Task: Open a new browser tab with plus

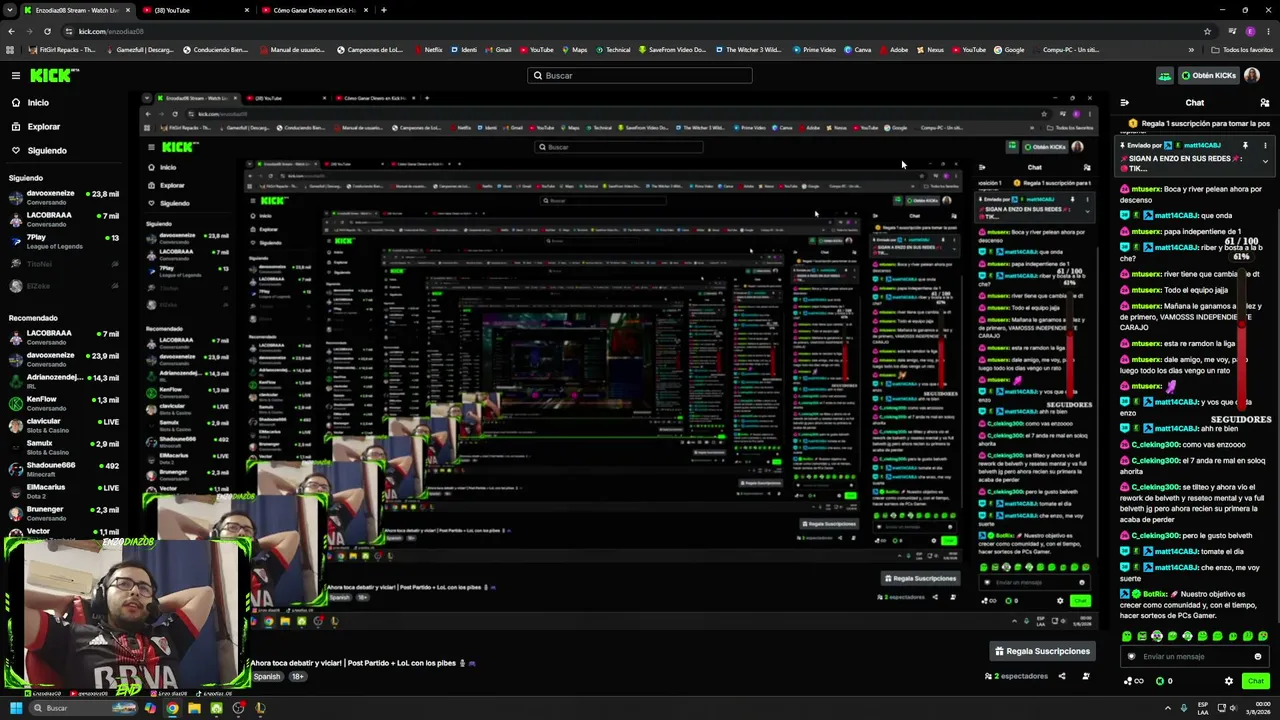Action: pyautogui.click(x=384, y=10)
